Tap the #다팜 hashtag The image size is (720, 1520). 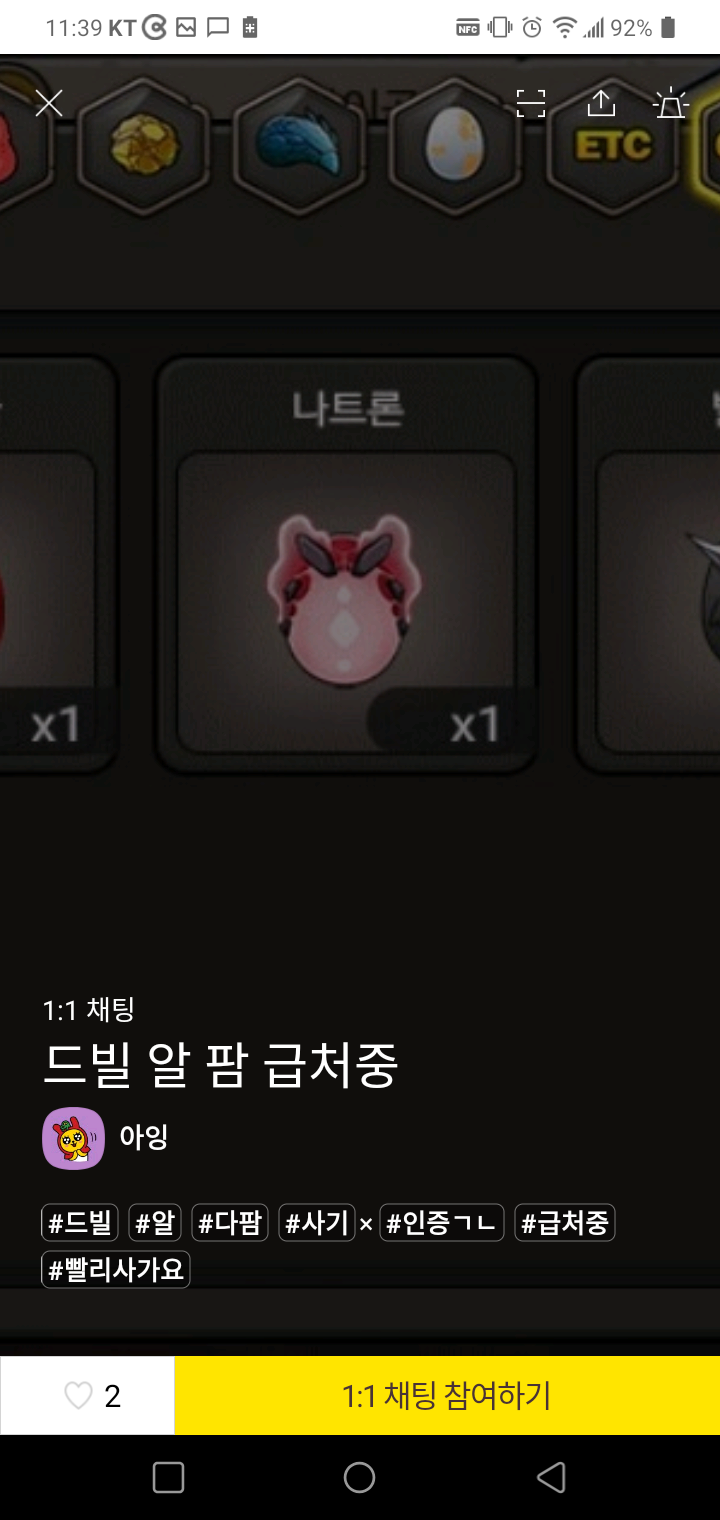coord(230,1222)
